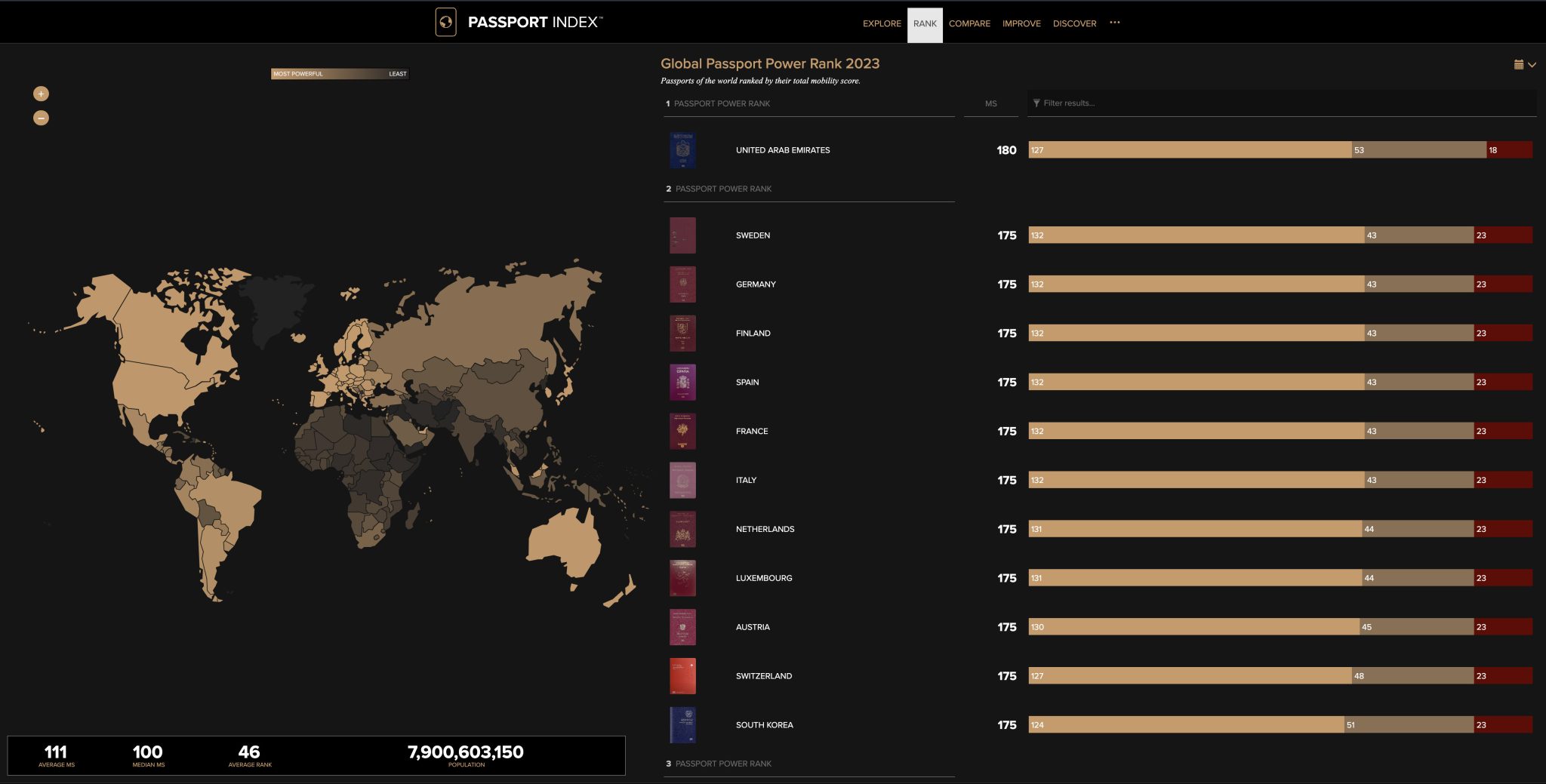Click the UAE mobility score 180
This screenshot has width=1546, height=784.
[x=1006, y=150]
